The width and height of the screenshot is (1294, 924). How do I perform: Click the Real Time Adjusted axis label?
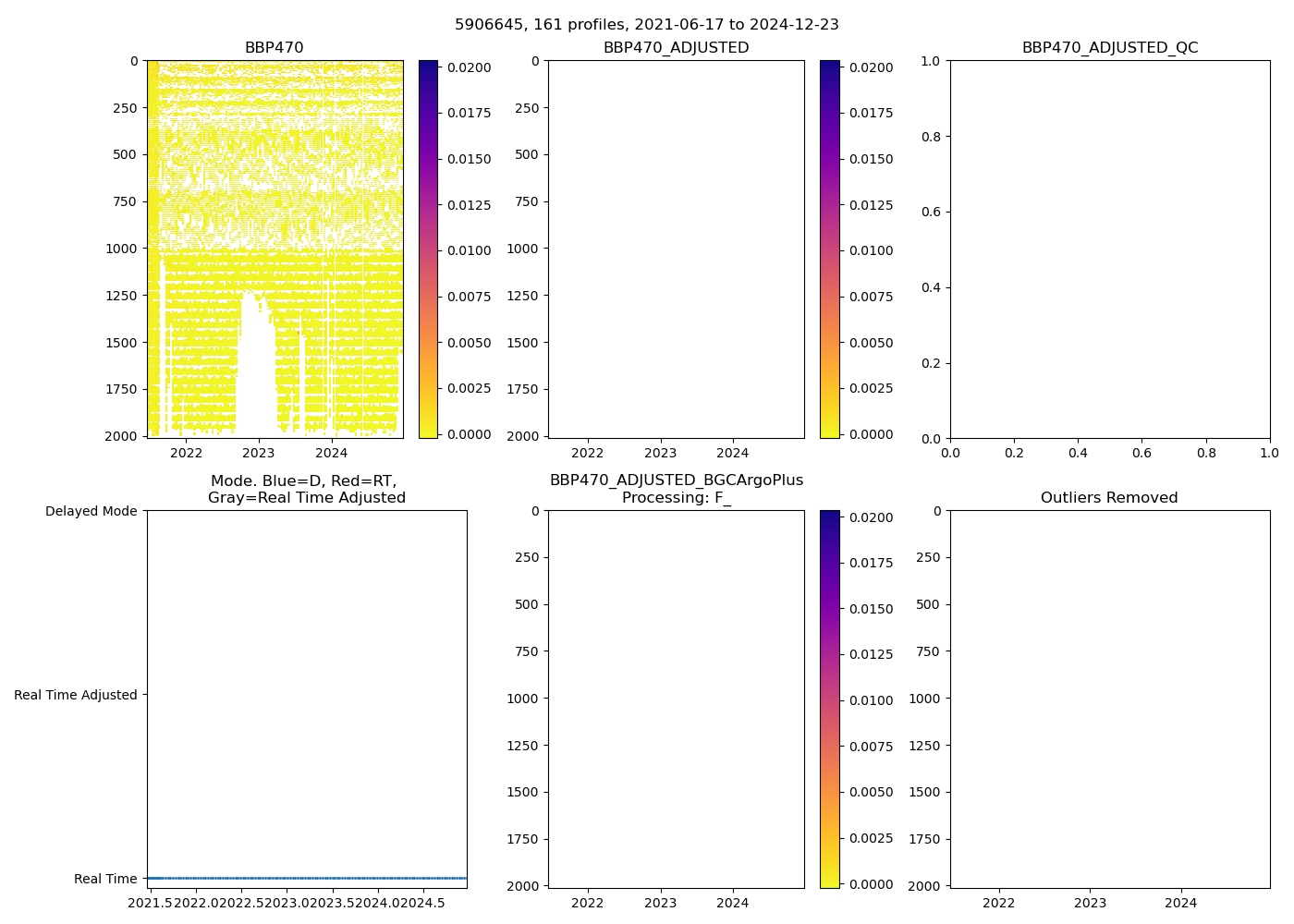[x=75, y=695]
